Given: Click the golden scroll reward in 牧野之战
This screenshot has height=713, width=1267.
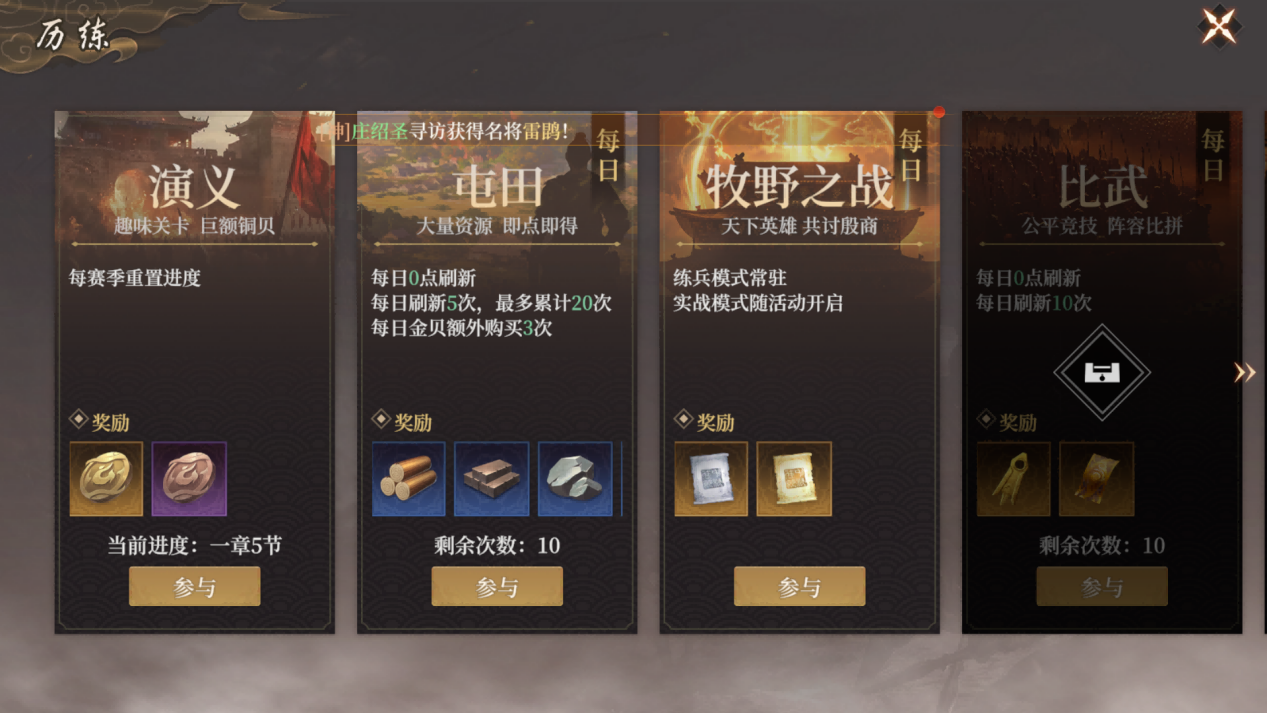Looking at the screenshot, I should tap(794, 479).
